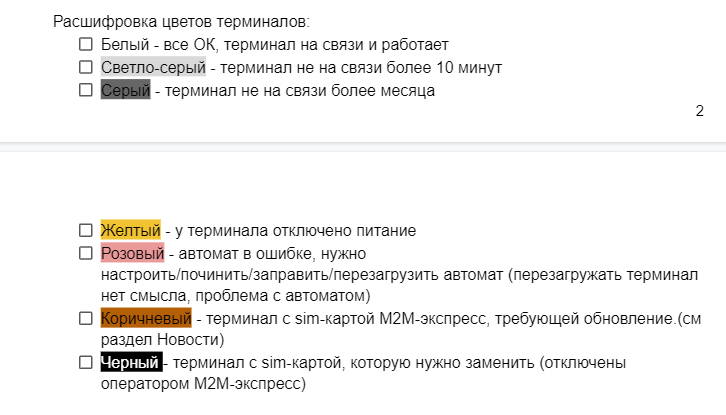Click page number 2 in footer
Screen dimensions: 726x415
(x=700, y=111)
